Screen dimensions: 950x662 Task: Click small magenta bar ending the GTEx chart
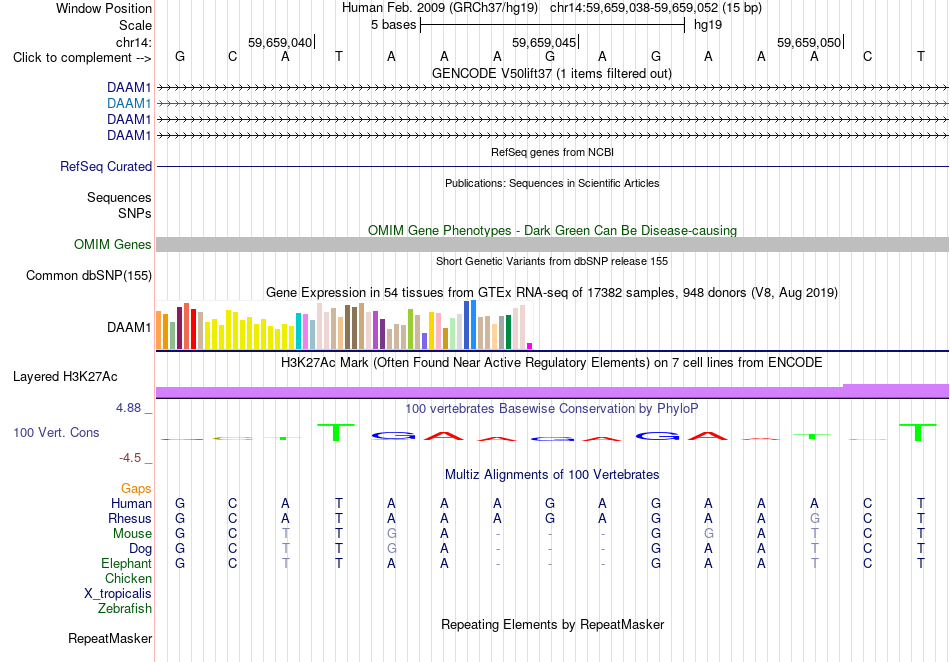click(530, 346)
